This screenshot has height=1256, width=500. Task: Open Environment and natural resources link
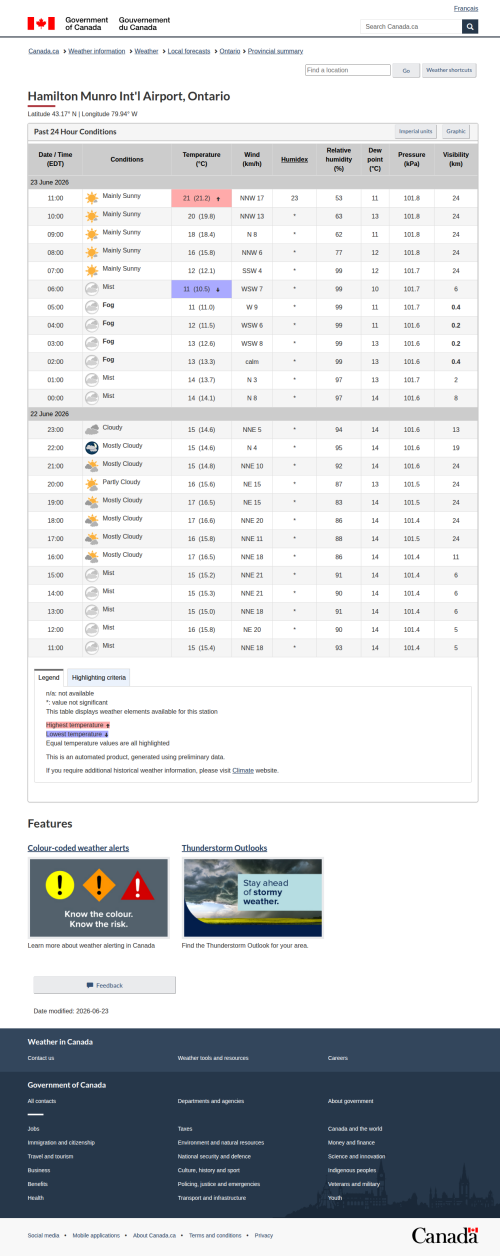(x=221, y=1142)
